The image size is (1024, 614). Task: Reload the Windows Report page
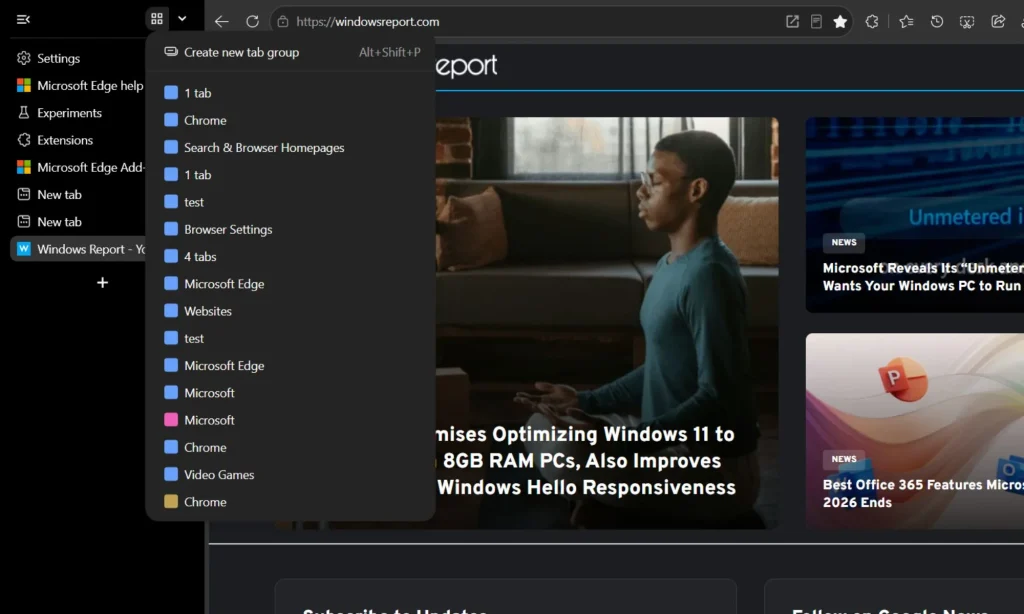(252, 22)
